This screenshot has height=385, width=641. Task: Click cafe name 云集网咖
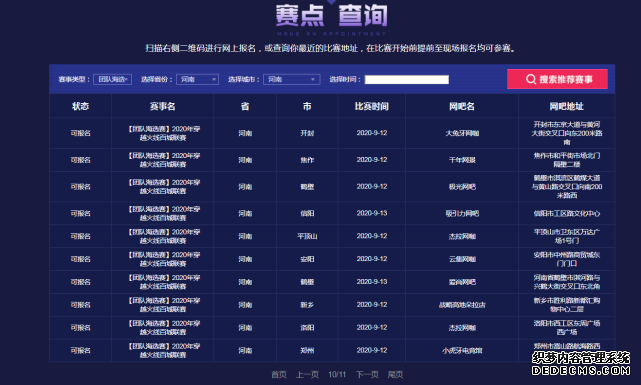click(x=462, y=259)
